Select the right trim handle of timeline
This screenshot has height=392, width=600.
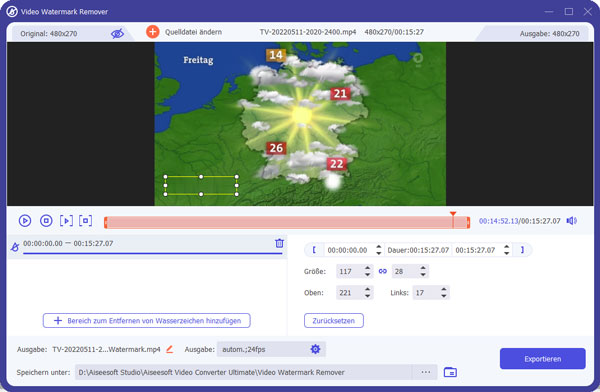[468, 222]
